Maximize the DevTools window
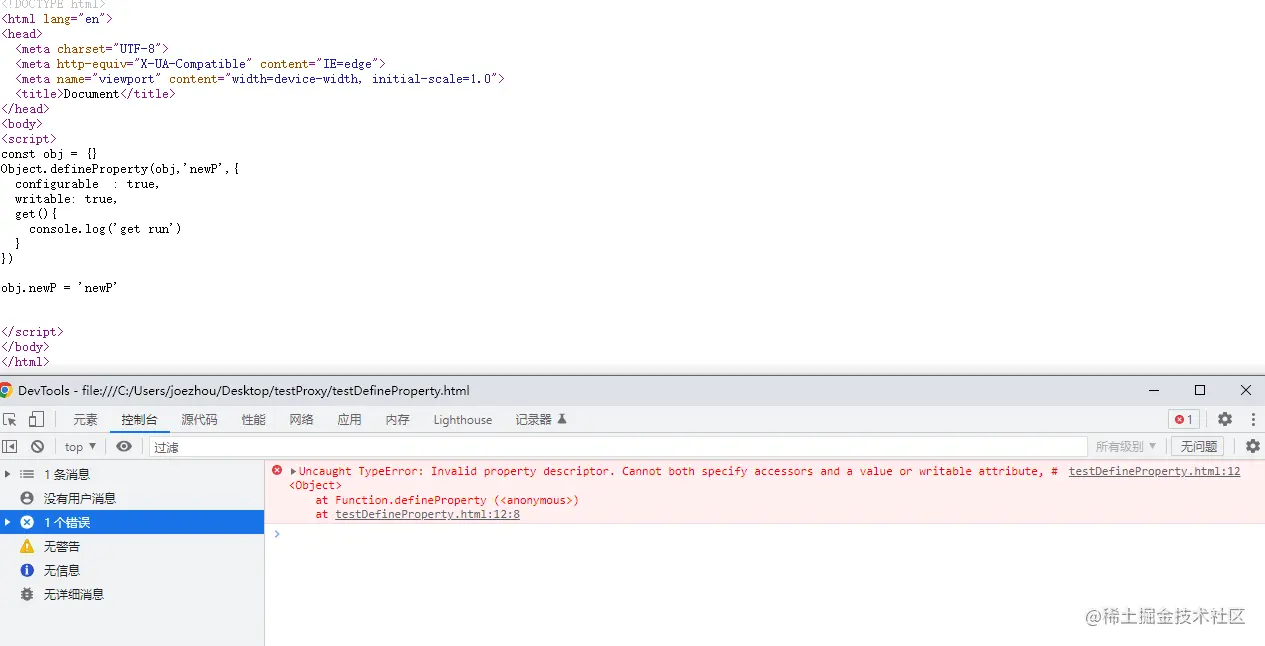 coord(1200,390)
